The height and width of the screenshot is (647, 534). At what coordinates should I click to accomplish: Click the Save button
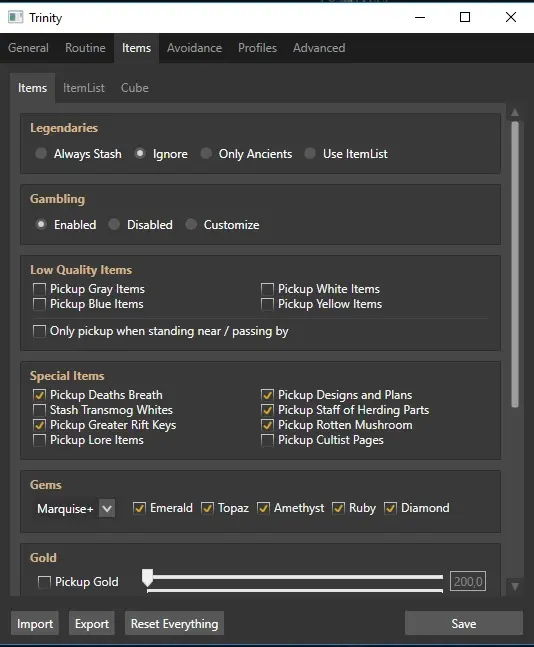(x=464, y=623)
